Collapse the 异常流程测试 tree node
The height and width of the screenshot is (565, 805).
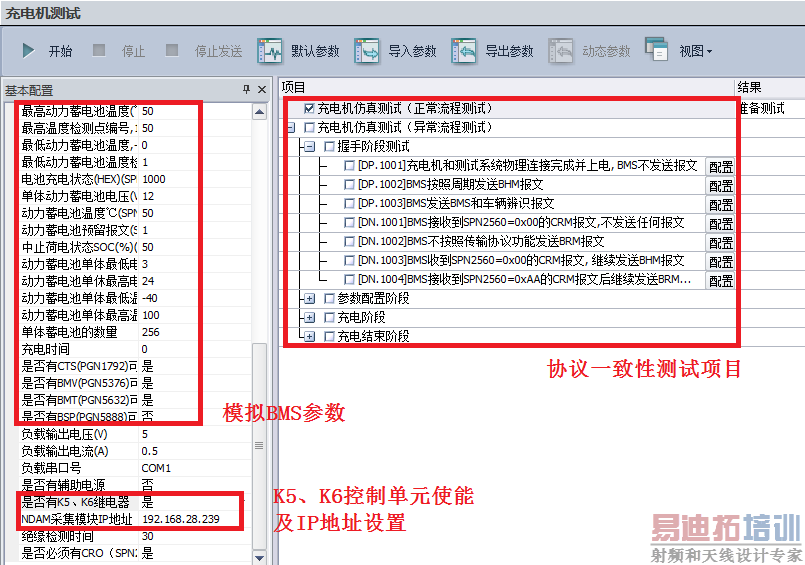tap(291, 127)
